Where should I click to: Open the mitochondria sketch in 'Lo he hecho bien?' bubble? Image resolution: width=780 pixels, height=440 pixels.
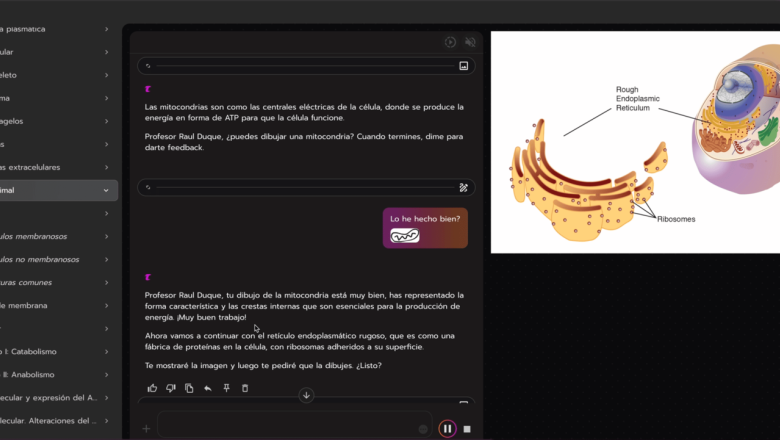(x=404, y=236)
